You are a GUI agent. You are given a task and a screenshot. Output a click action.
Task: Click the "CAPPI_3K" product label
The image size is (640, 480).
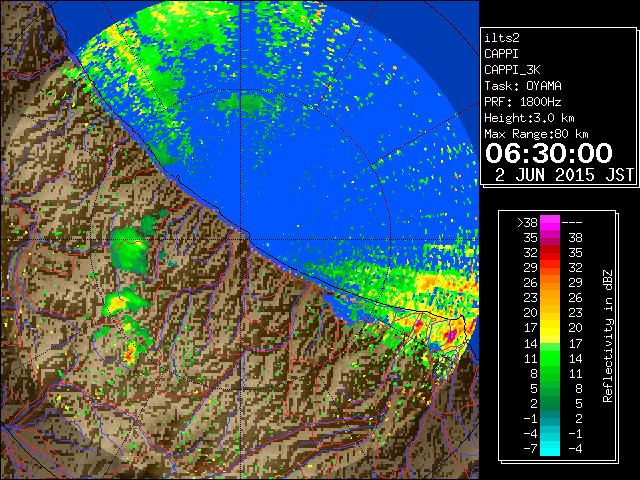[x=512, y=70]
